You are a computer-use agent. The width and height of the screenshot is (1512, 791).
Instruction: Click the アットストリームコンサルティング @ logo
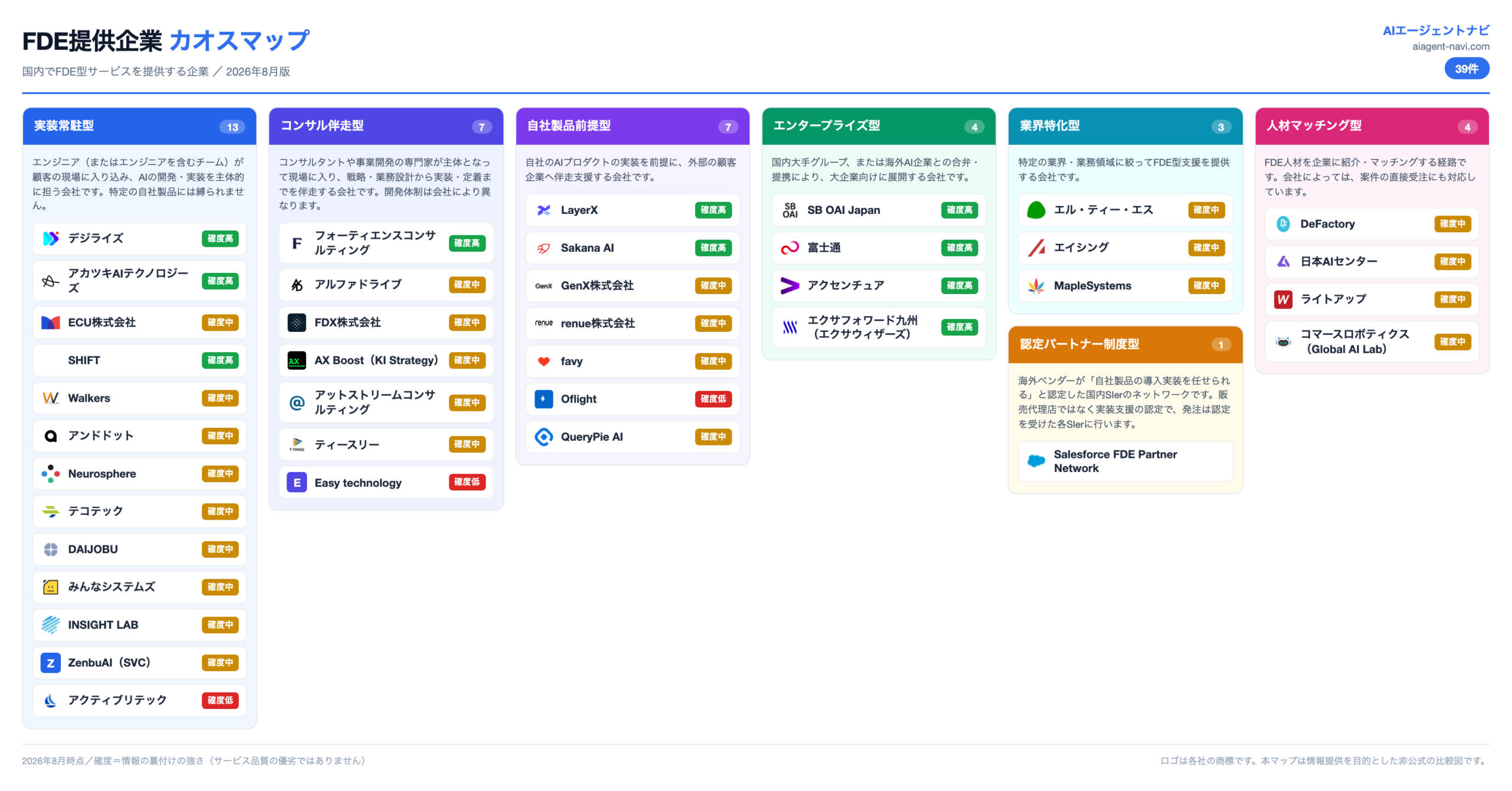click(297, 403)
